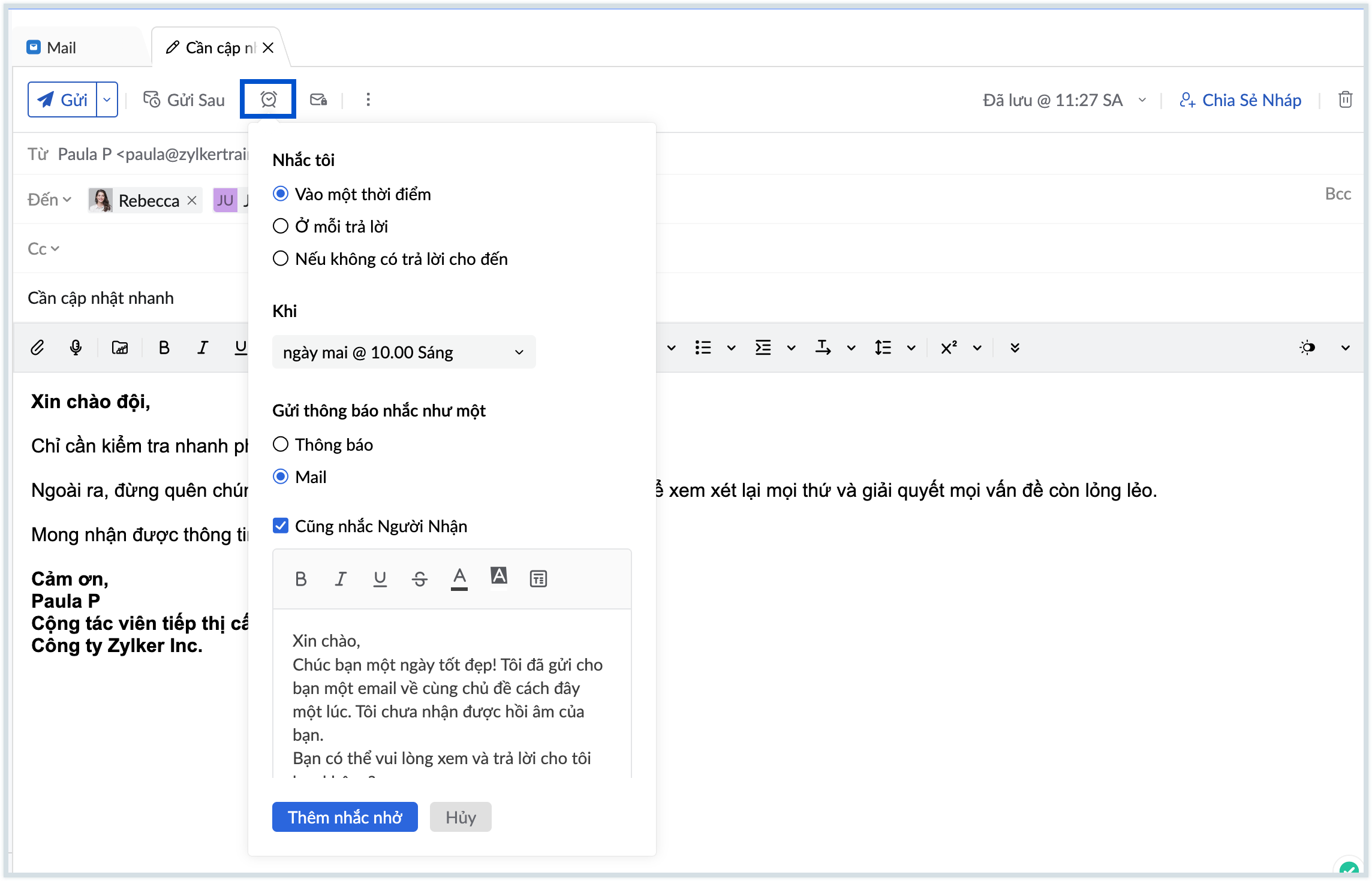This screenshot has height=881, width=1372.
Task: Expand the 'Đến' recipient field chevron
Action: [67, 200]
